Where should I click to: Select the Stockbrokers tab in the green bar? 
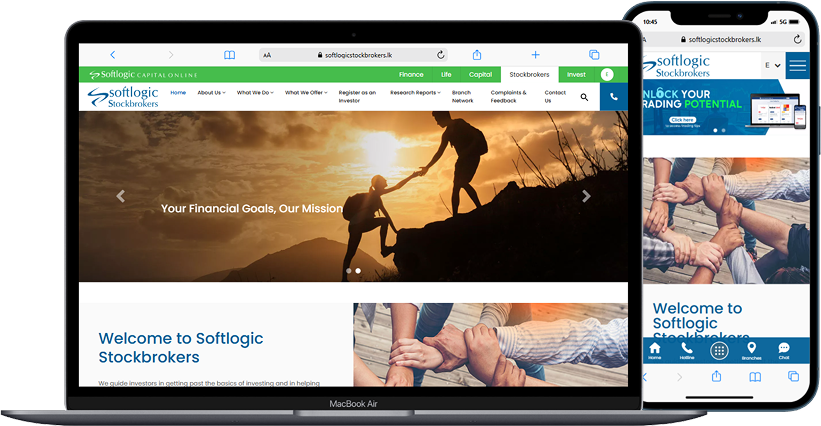click(529, 74)
